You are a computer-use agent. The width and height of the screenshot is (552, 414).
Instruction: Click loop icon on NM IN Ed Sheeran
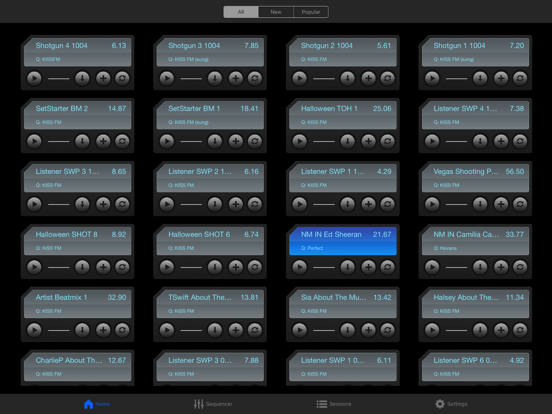388,267
